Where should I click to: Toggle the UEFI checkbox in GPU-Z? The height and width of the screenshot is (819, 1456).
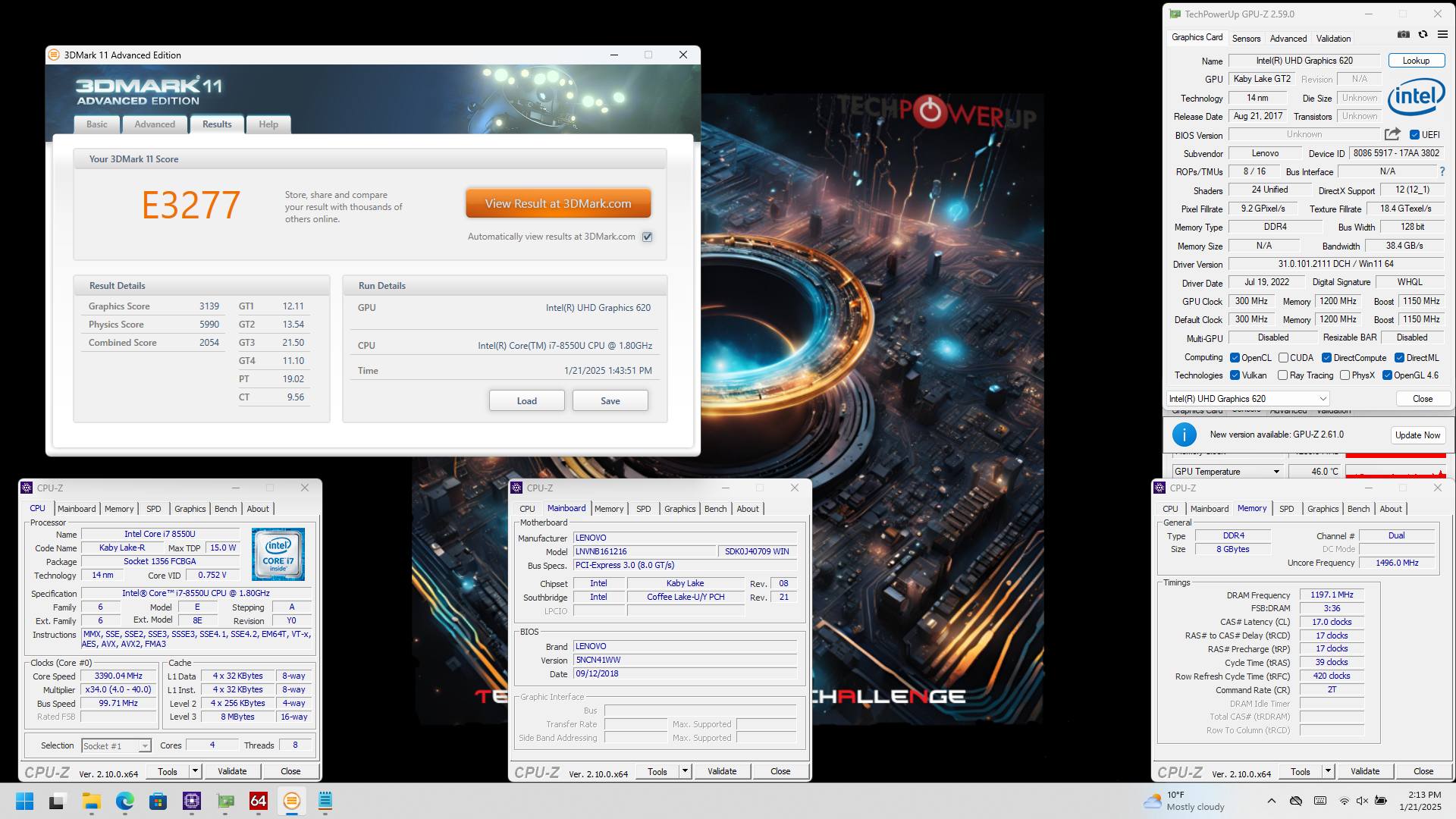click(x=1414, y=135)
